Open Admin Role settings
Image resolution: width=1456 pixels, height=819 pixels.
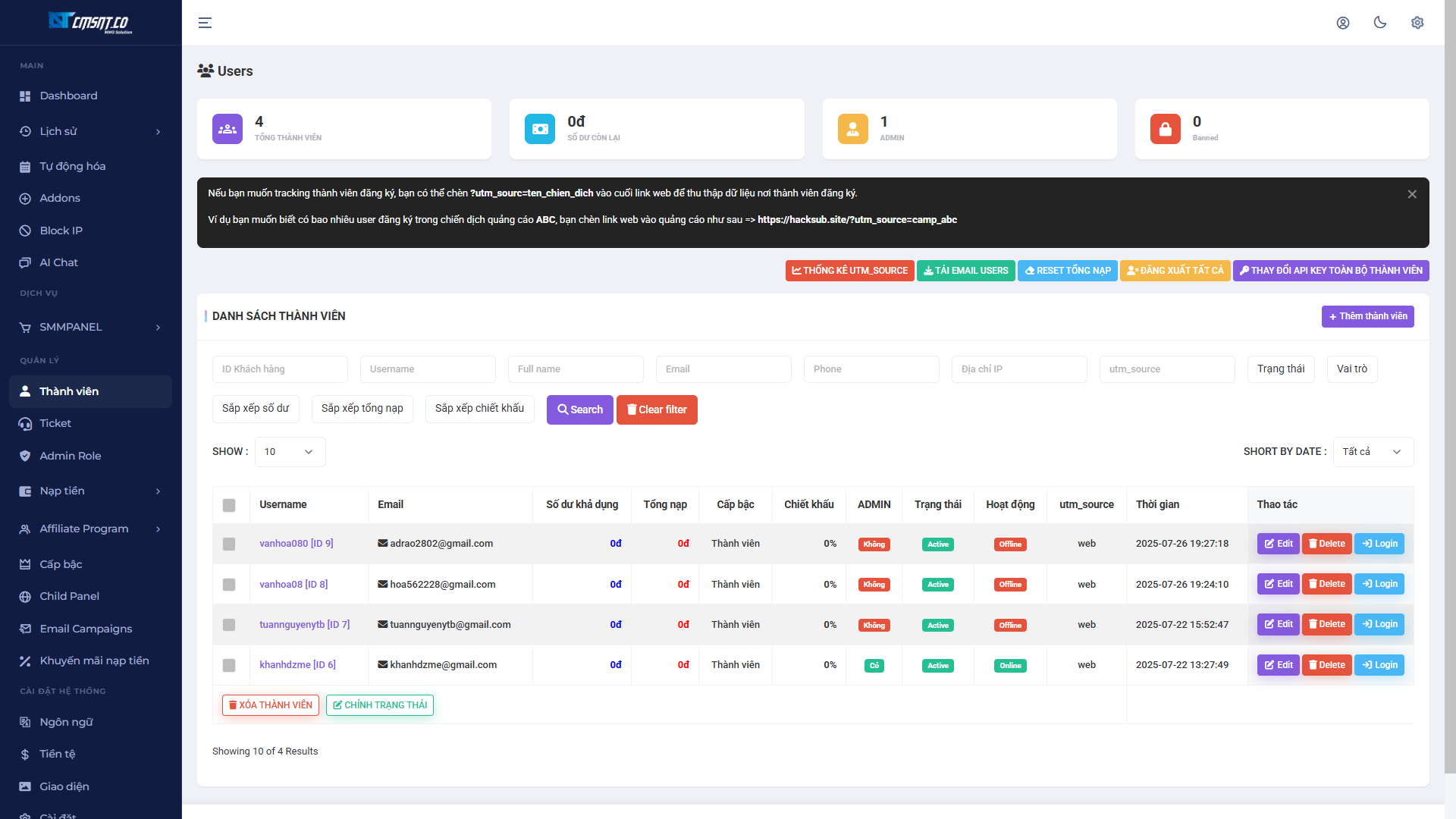(91, 456)
